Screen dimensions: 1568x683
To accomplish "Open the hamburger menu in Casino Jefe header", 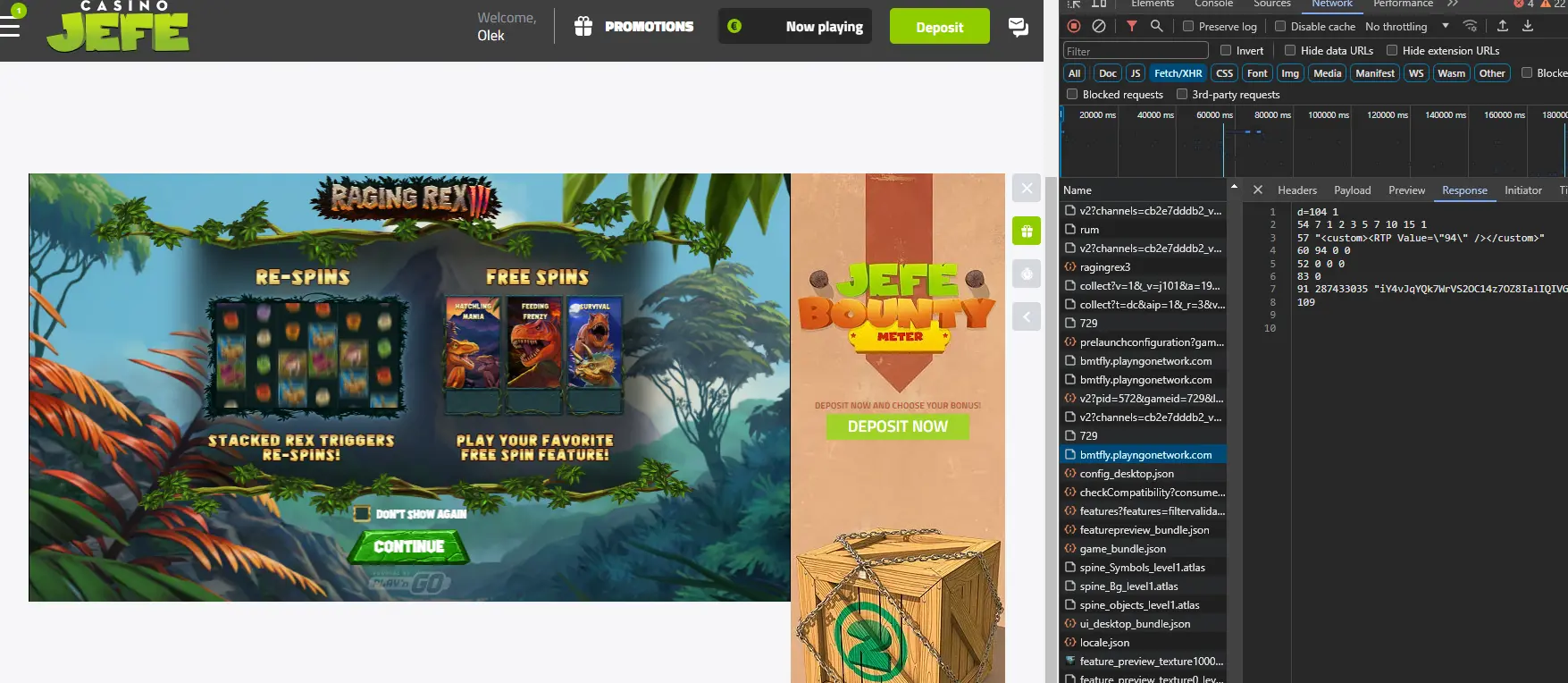I will (9, 27).
